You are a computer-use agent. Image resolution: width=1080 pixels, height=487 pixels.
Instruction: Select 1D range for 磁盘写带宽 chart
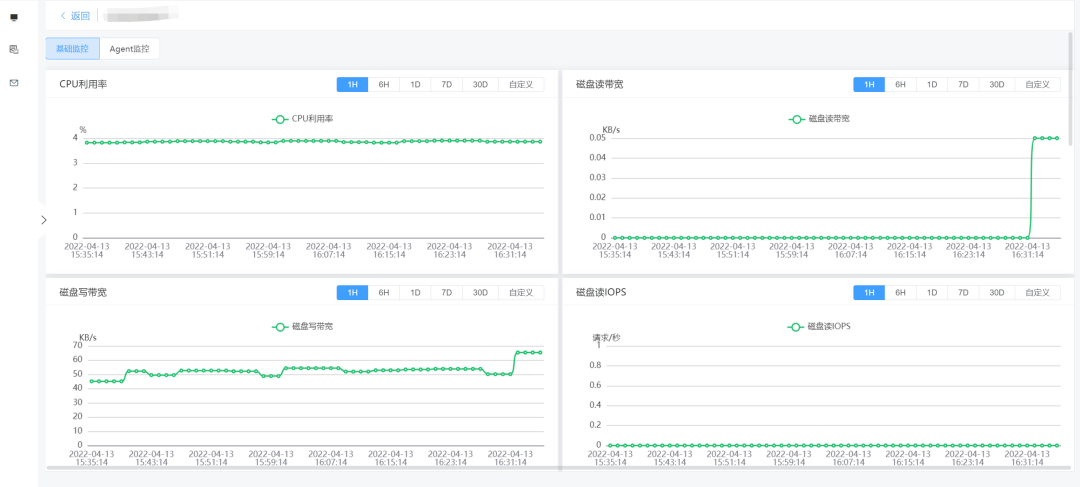coord(415,292)
